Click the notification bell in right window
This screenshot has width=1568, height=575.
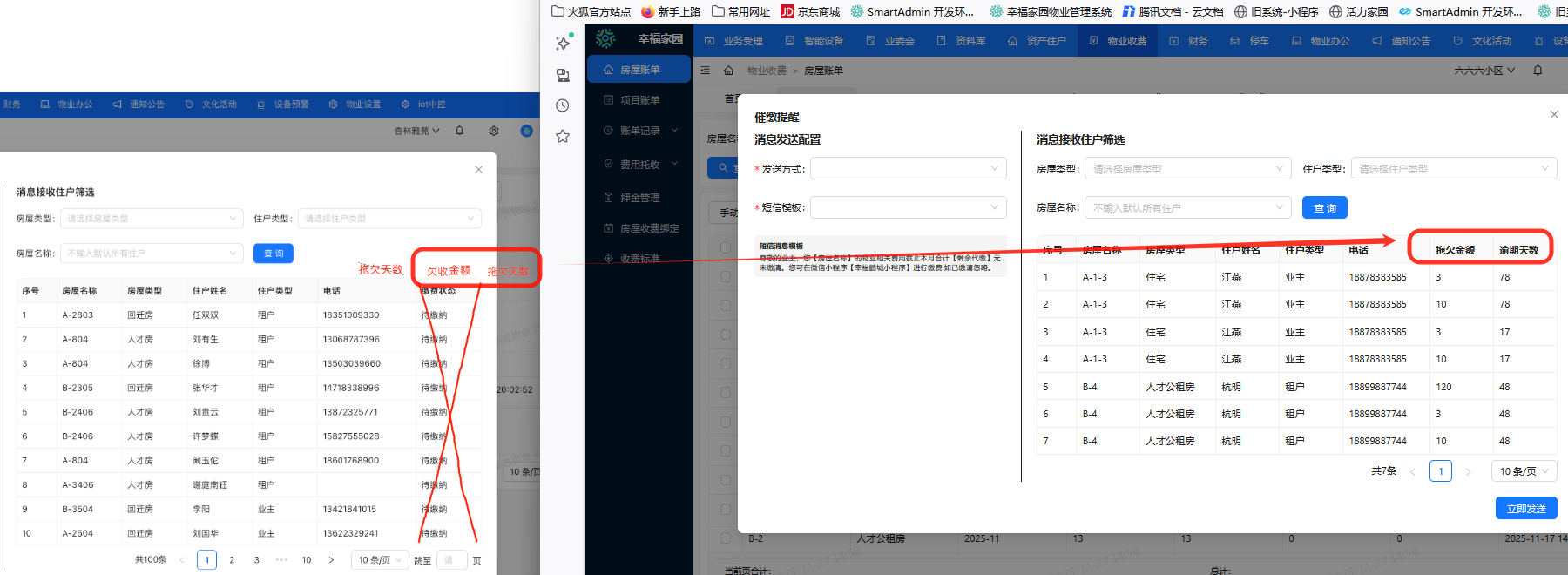point(1538,71)
